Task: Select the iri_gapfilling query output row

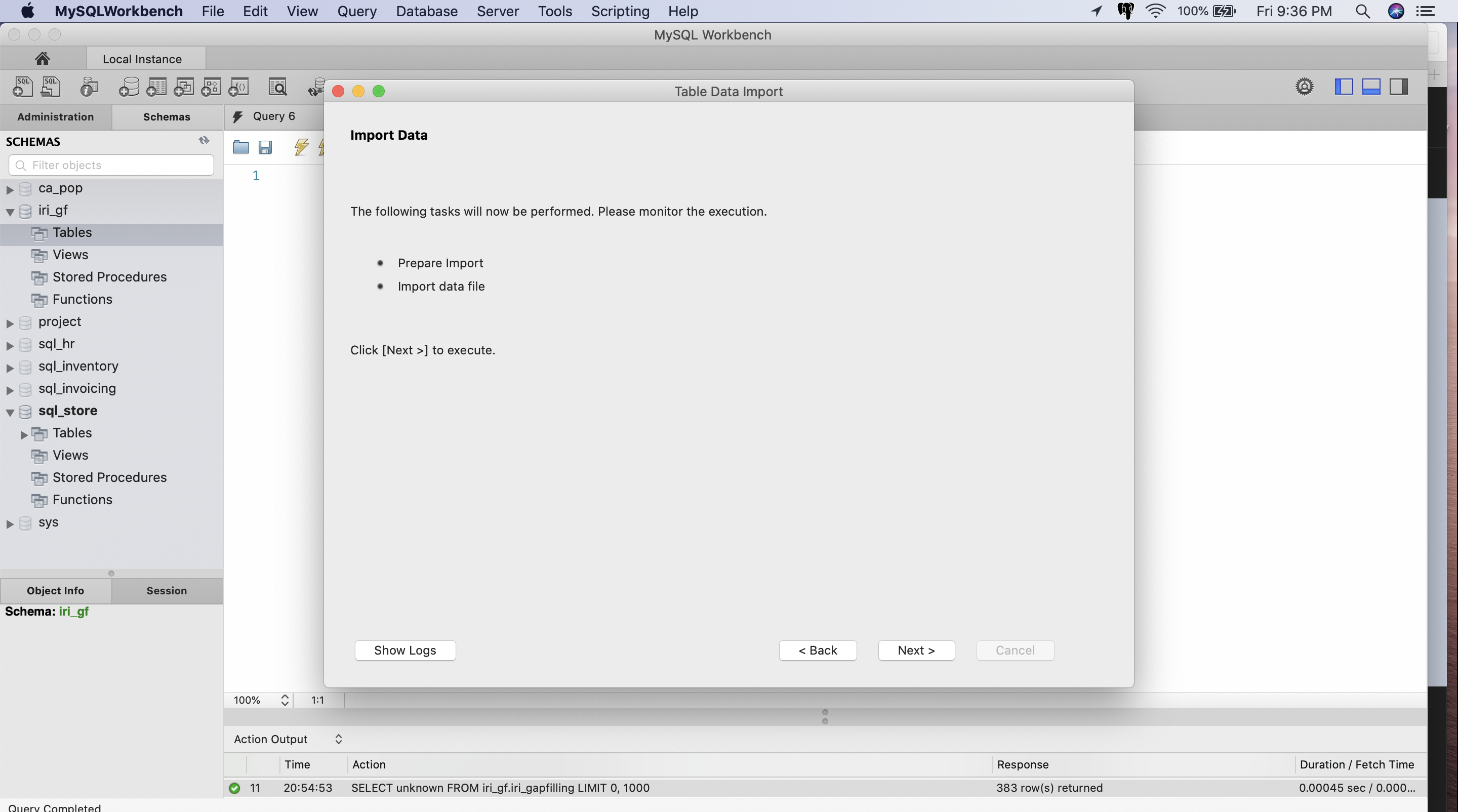Action: pos(825,787)
